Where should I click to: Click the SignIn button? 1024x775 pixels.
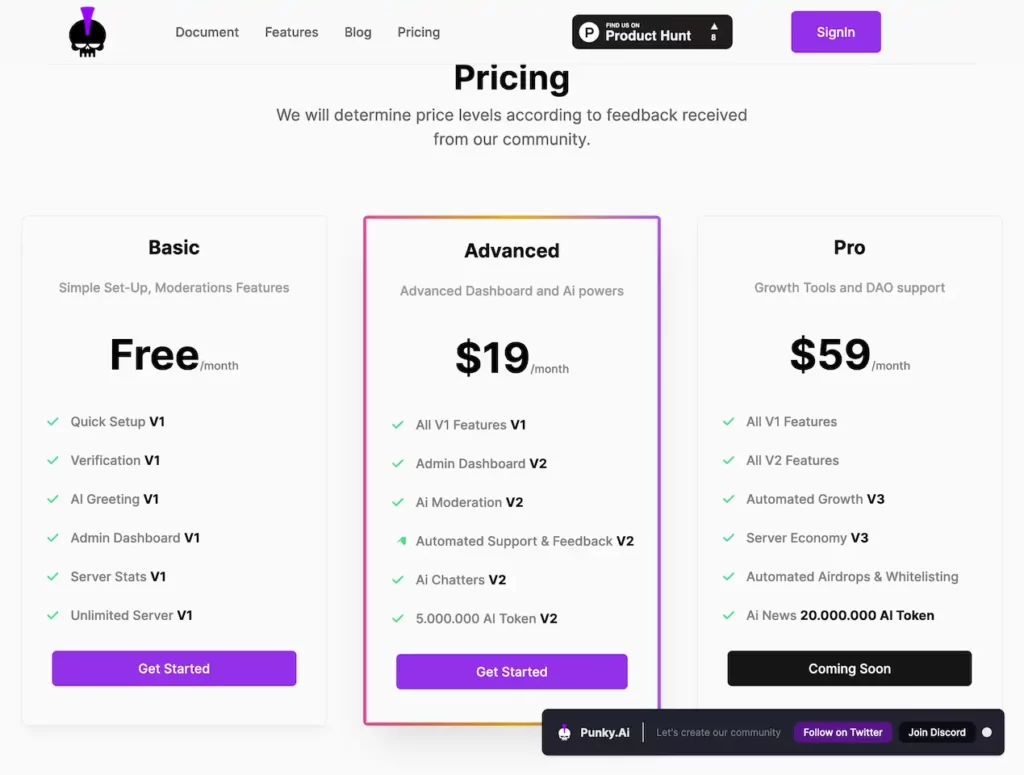[x=835, y=31]
